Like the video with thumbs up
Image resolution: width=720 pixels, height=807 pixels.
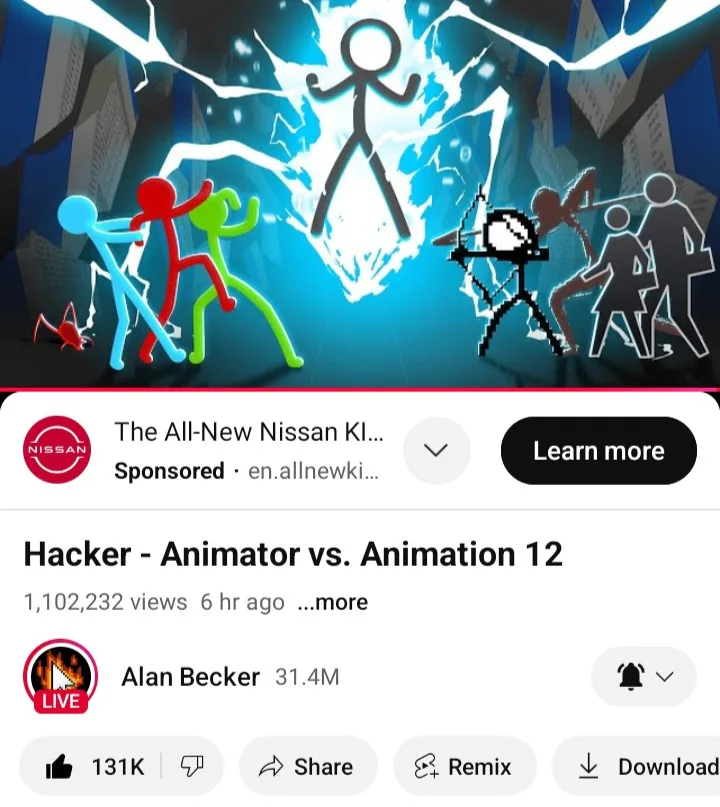coord(59,767)
